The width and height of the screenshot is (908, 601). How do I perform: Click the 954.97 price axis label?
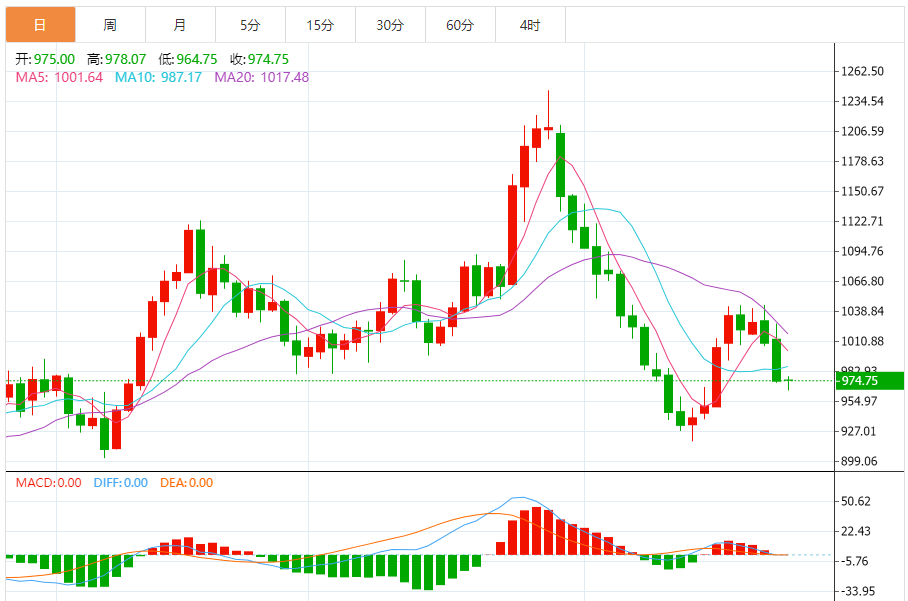(x=859, y=401)
